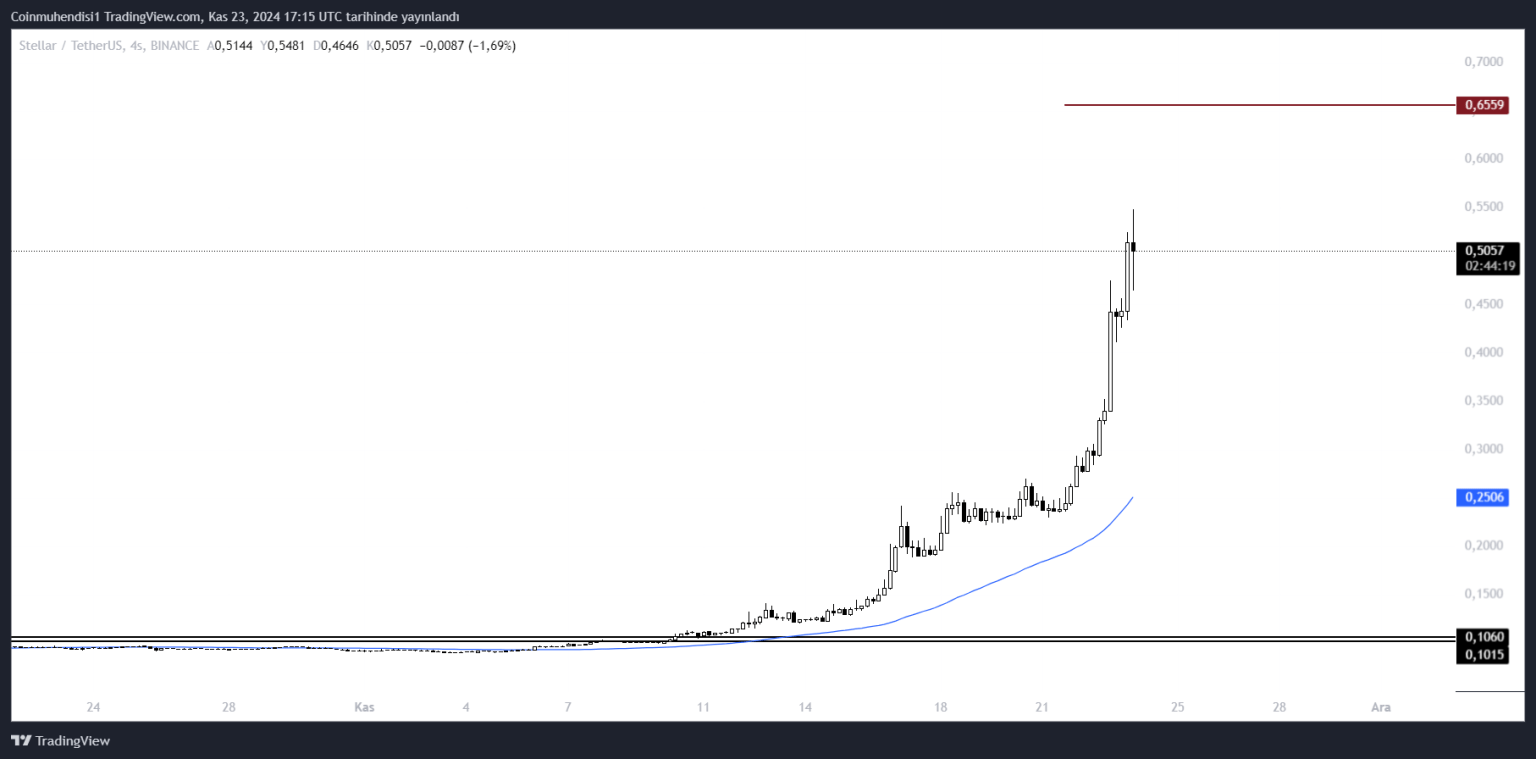Image resolution: width=1536 pixels, height=759 pixels.
Task: Click the 24 date label on time axis
Action: coord(93,707)
